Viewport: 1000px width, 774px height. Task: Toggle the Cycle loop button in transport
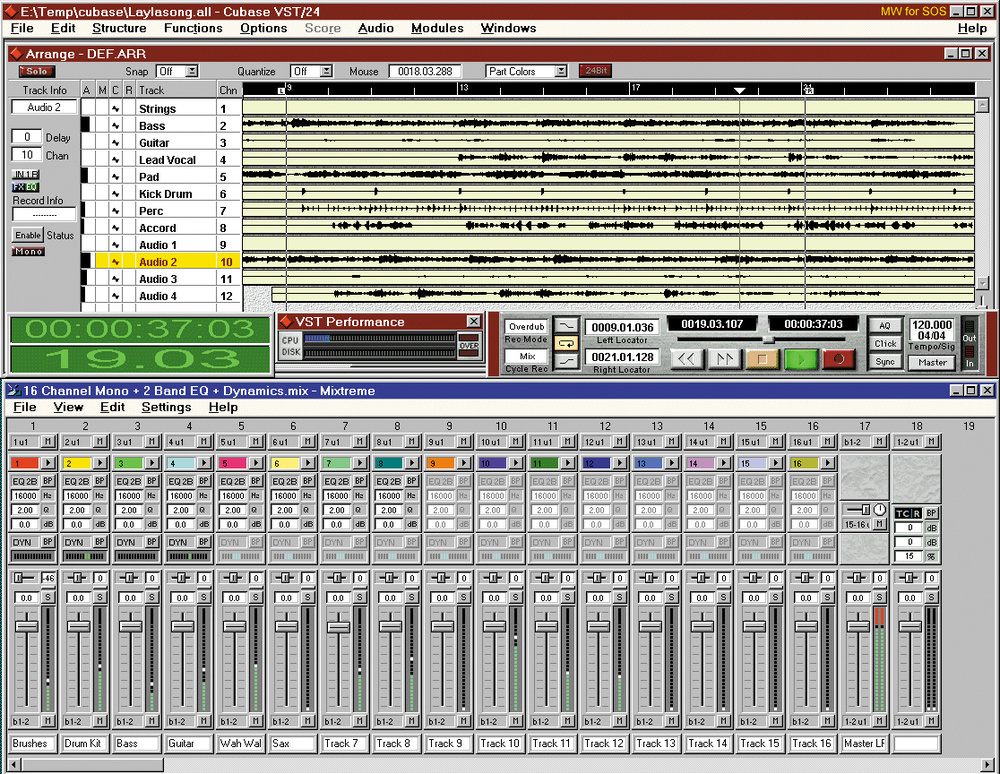(x=568, y=343)
